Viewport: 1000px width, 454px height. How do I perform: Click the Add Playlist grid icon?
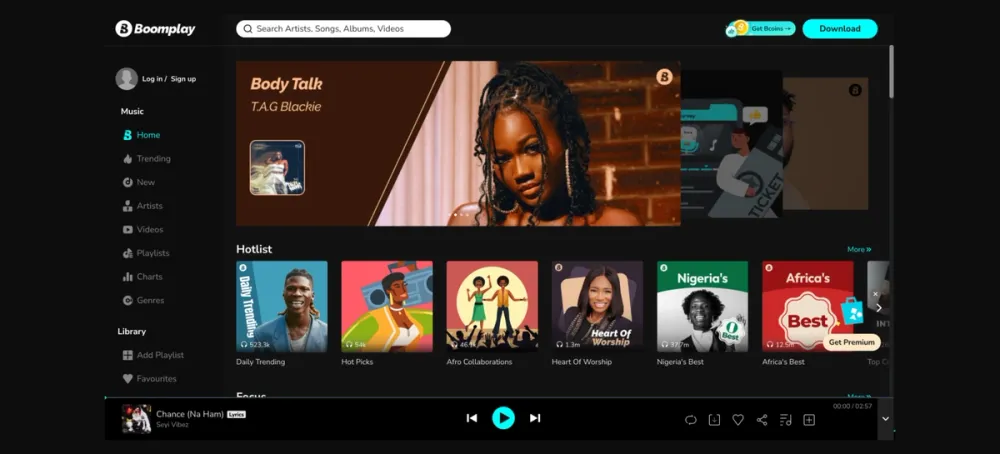(128, 355)
